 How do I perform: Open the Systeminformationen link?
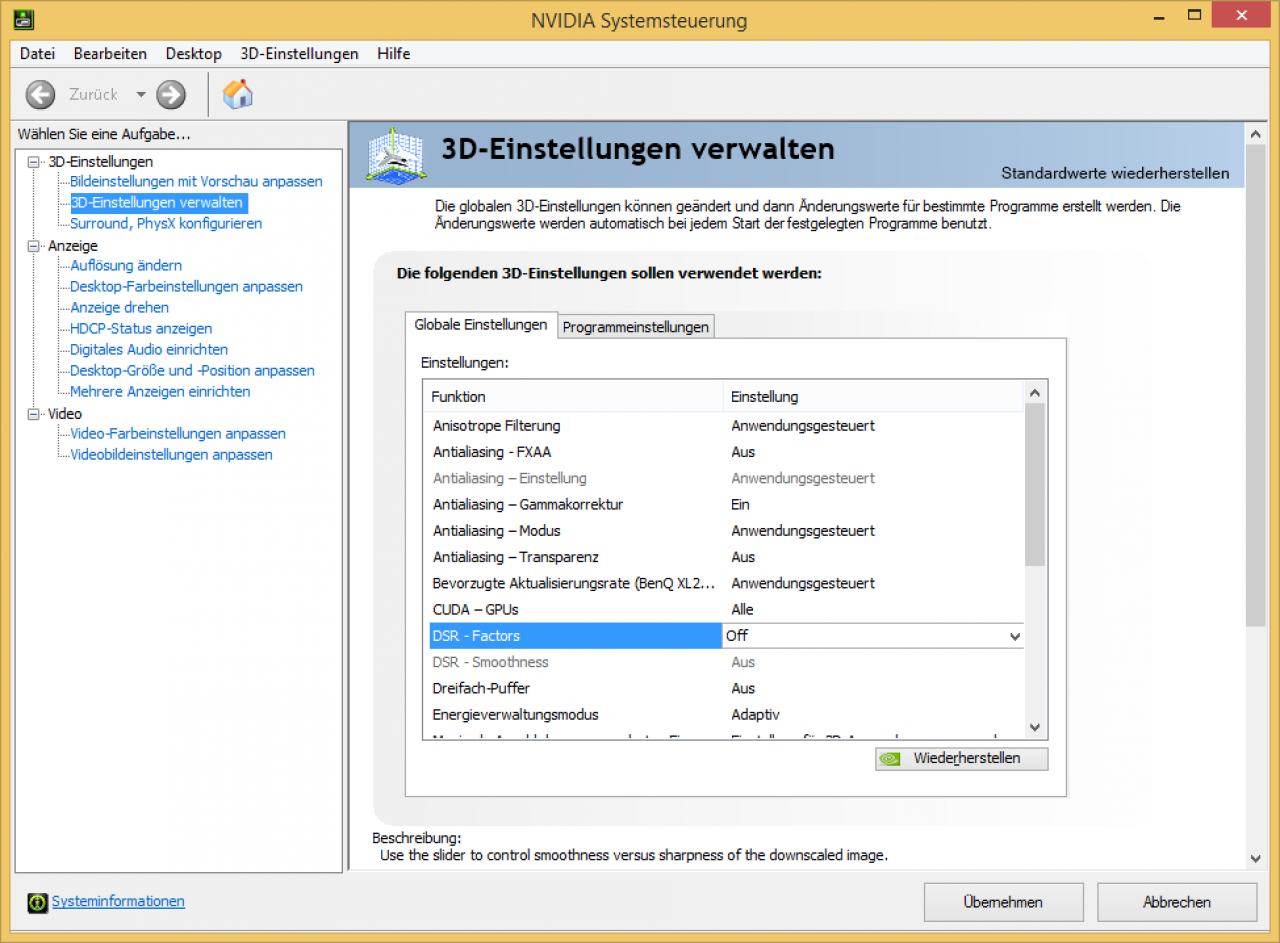coord(118,901)
